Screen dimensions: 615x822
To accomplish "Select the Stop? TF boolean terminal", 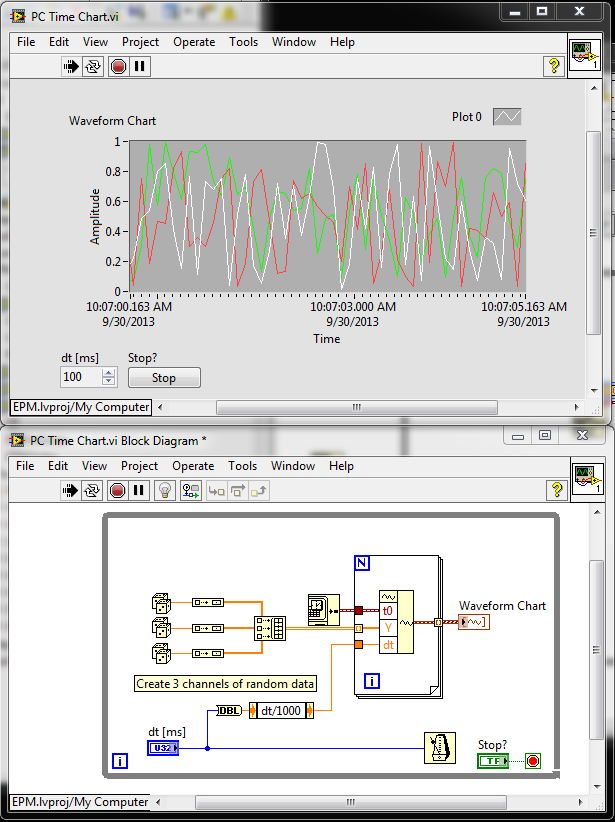I will click(x=493, y=761).
